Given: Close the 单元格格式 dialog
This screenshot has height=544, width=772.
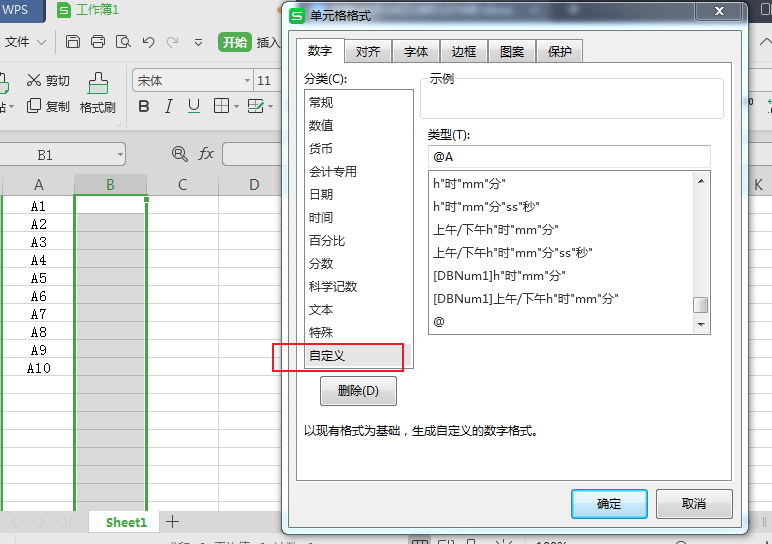Looking at the screenshot, I should (719, 11).
